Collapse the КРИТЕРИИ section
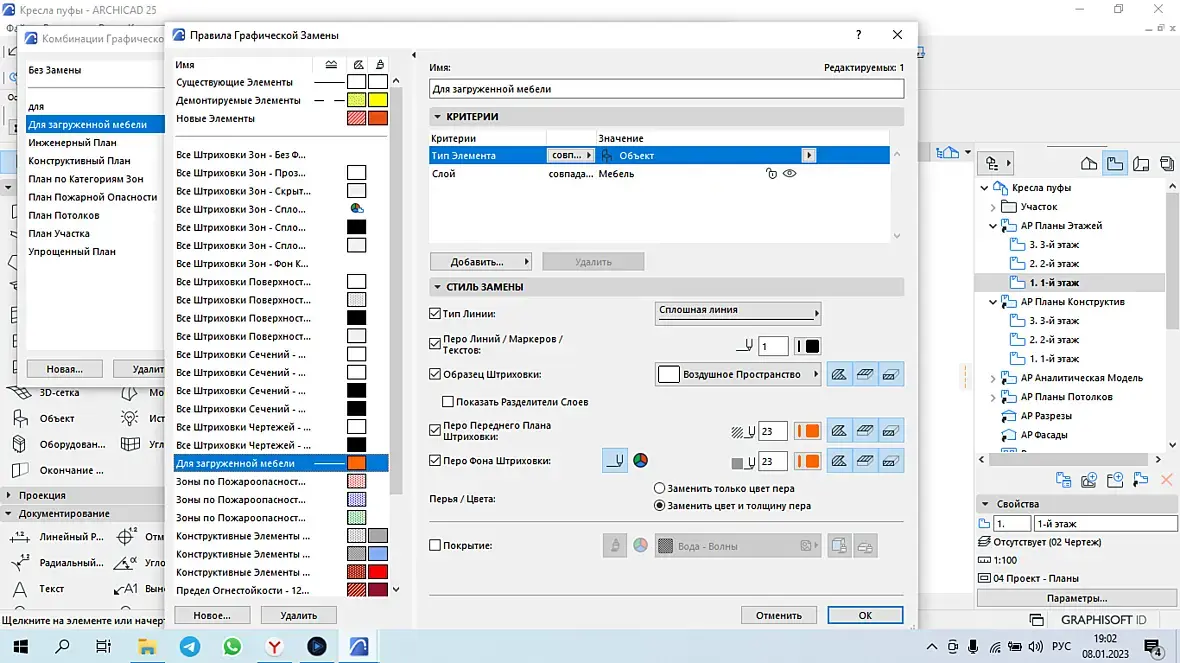Screen dimensions: 1180x663 point(437,117)
